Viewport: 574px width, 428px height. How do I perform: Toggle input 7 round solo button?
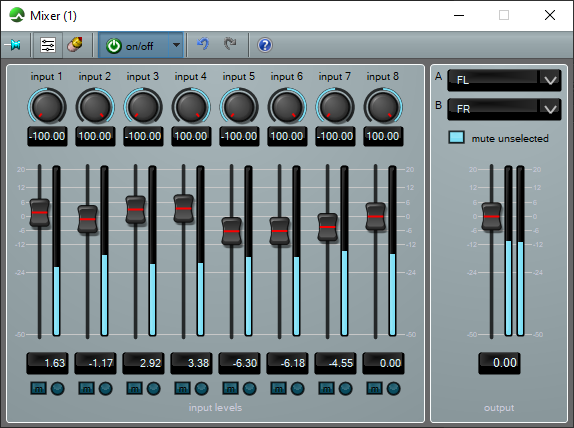tap(345, 388)
